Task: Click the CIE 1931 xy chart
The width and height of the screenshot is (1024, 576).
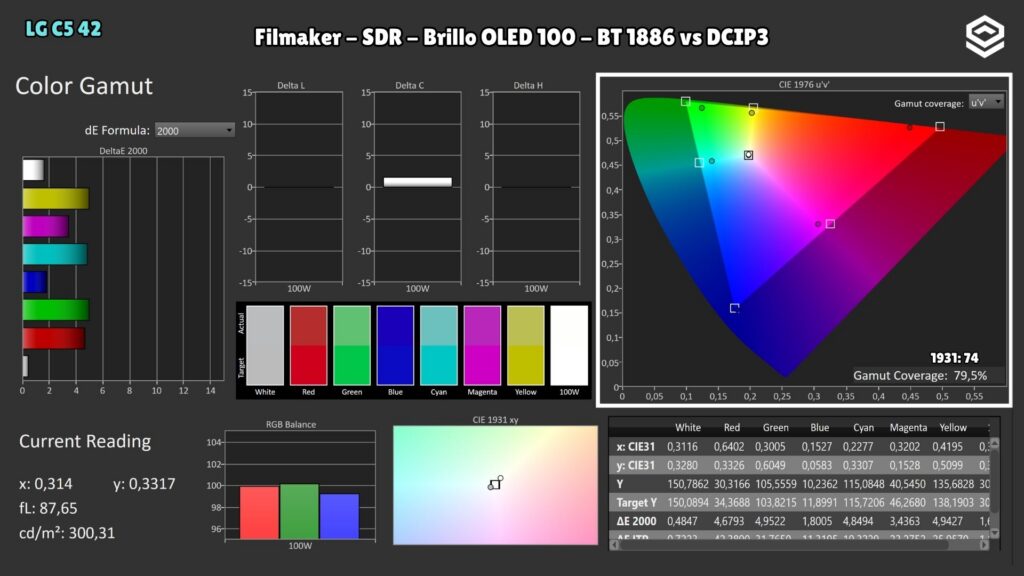Action: click(495, 485)
